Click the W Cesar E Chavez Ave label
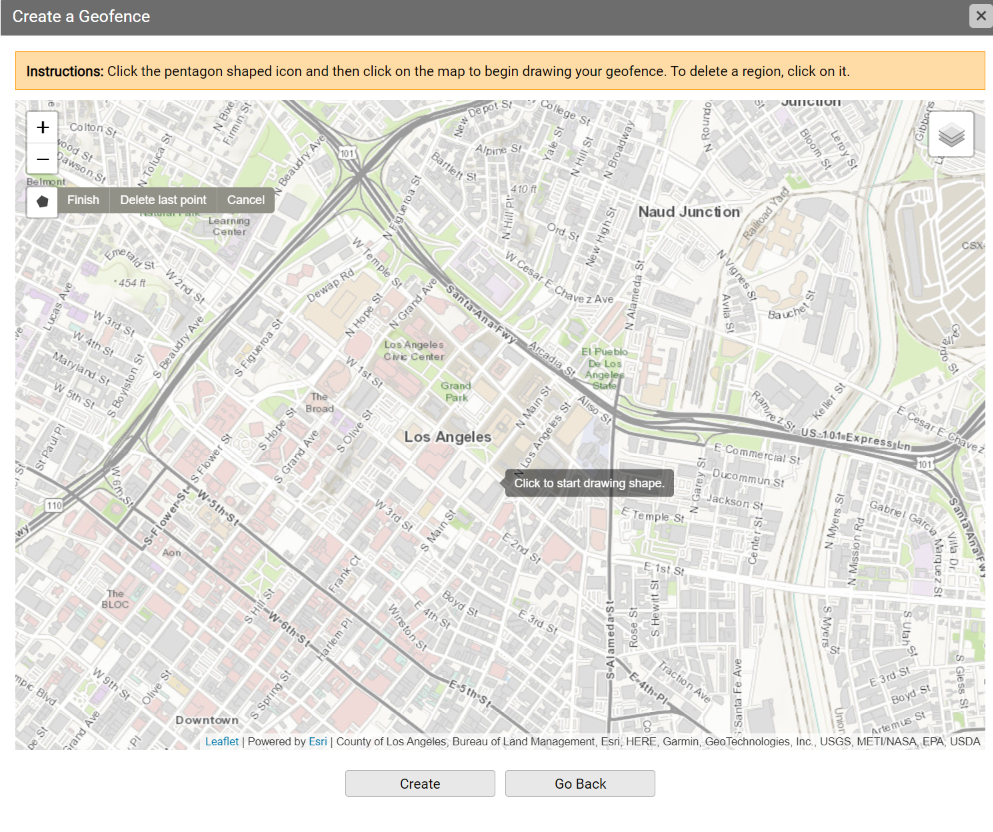Image resolution: width=993 pixels, height=832 pixels. coord(560,279)
